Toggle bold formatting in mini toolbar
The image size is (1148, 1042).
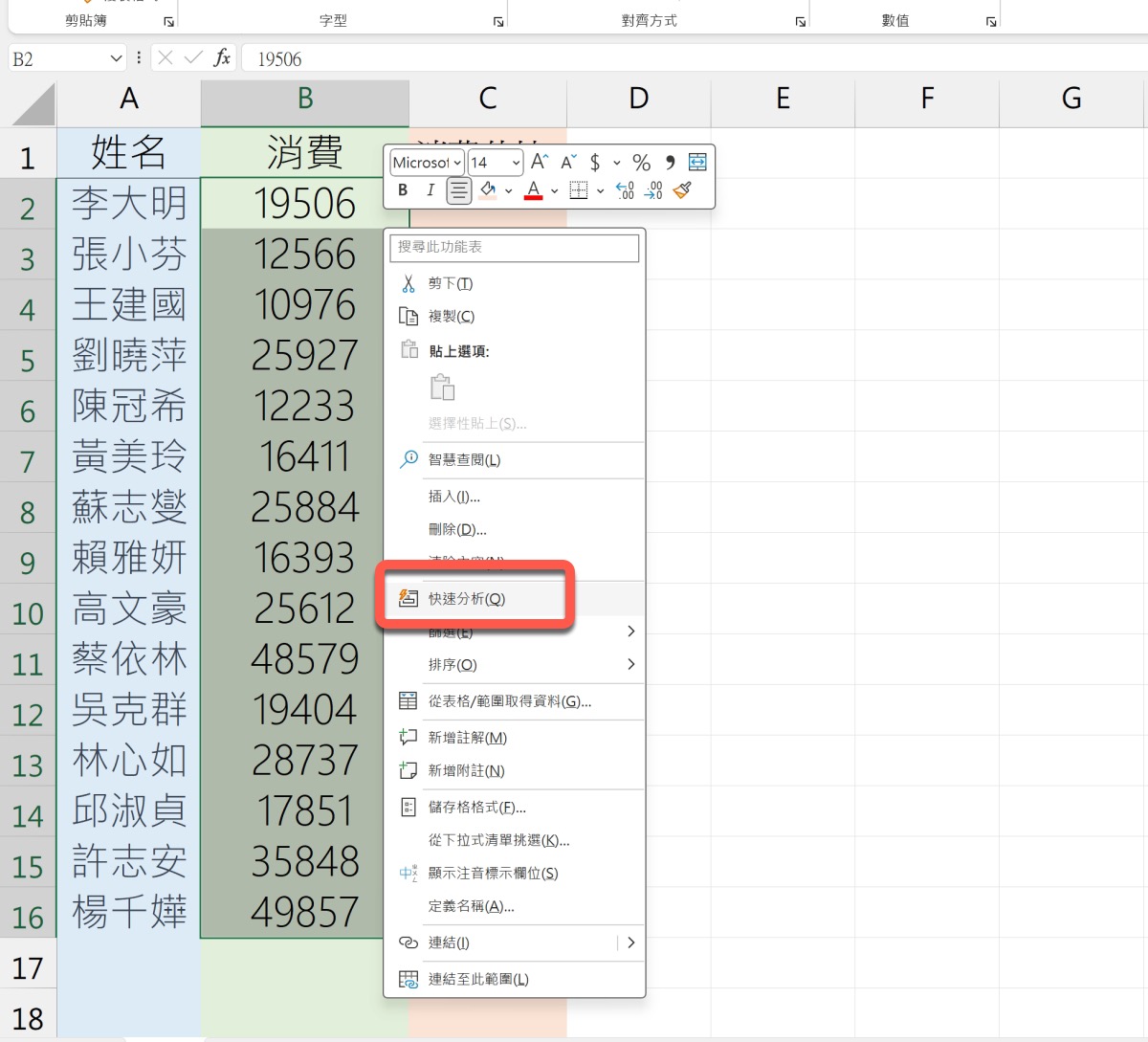click(403, 190)
